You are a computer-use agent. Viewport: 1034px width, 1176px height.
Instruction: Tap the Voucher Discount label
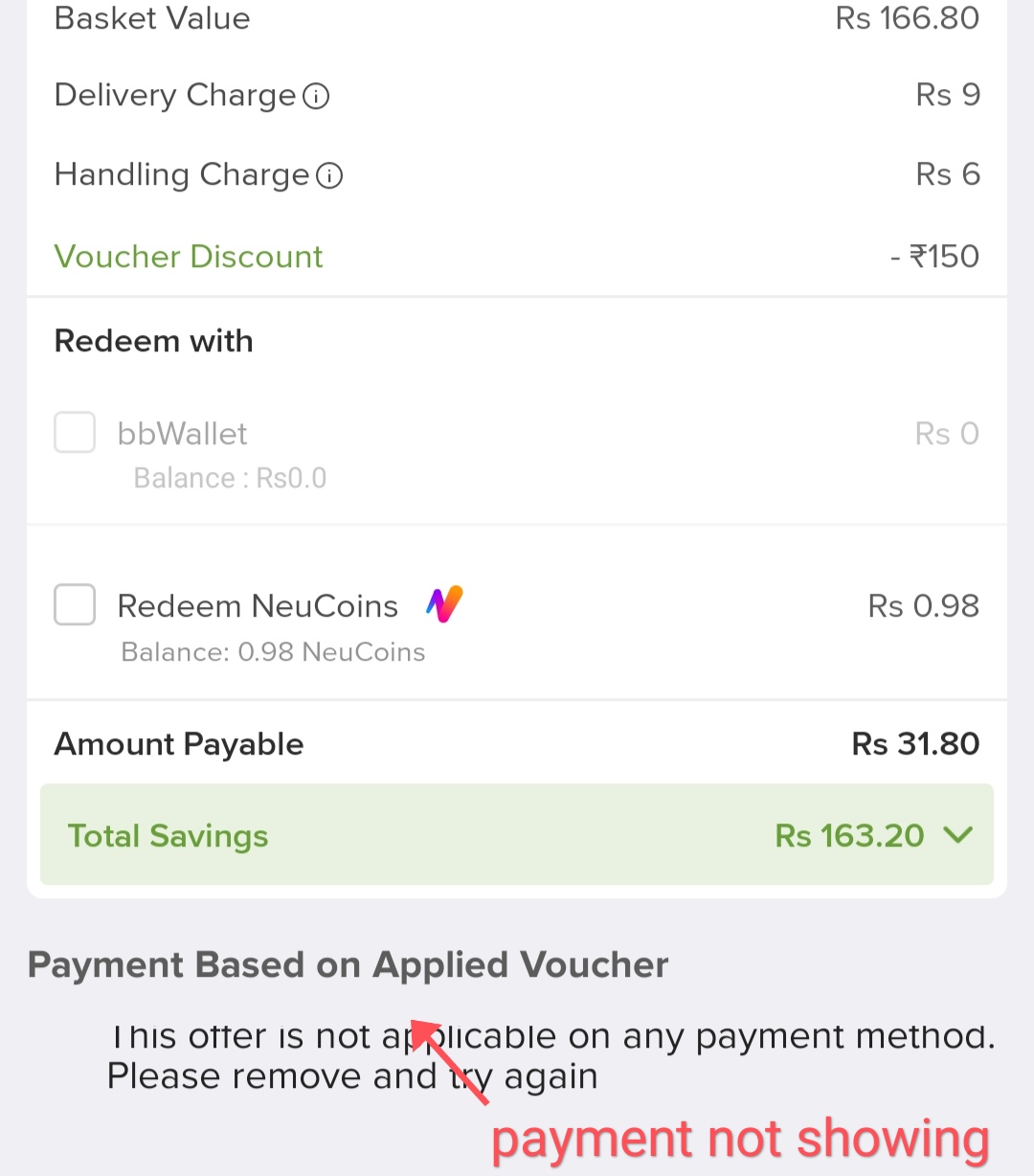(x=189, y=257)
